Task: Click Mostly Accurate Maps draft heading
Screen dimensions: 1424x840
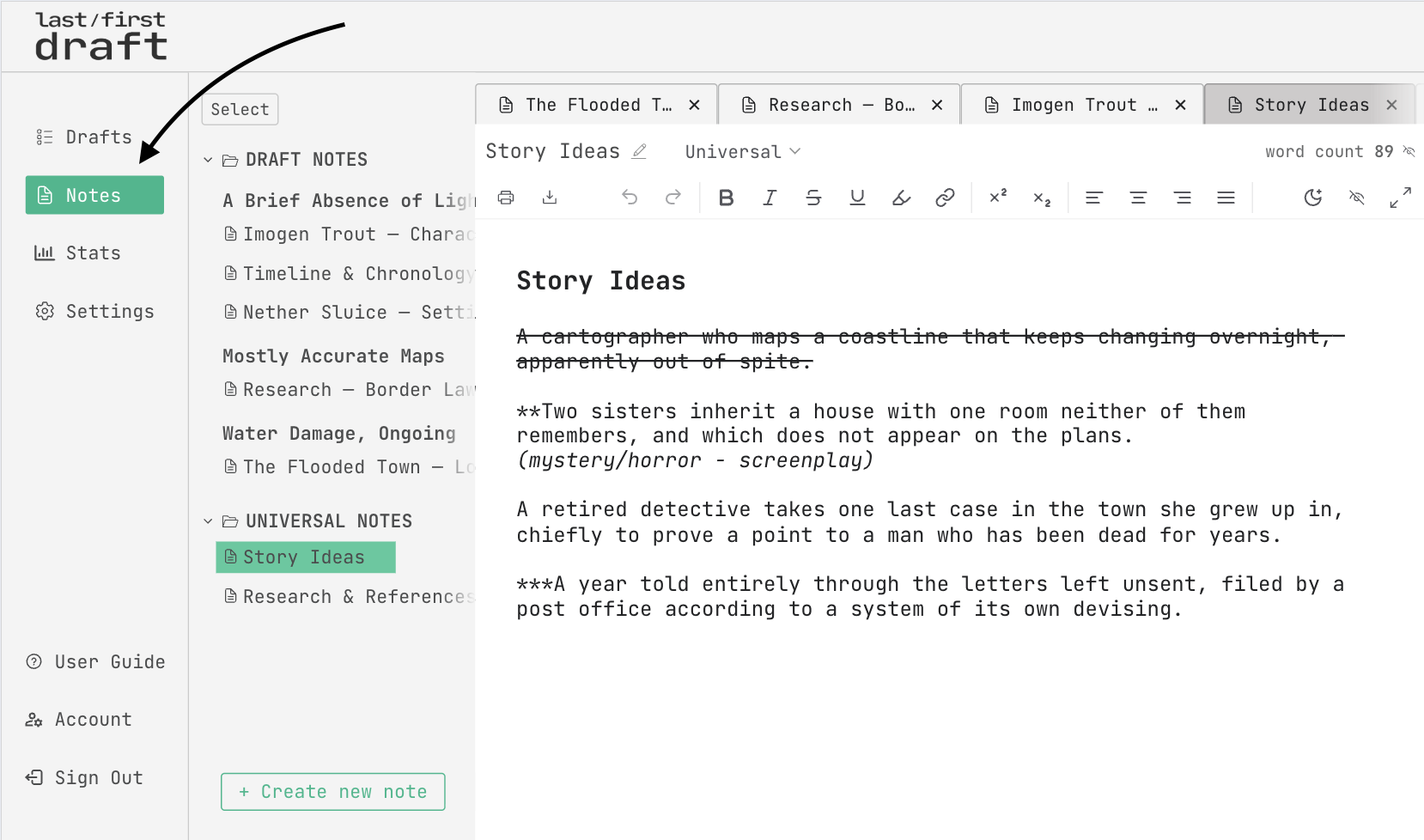Action: [x=333, y=356]
